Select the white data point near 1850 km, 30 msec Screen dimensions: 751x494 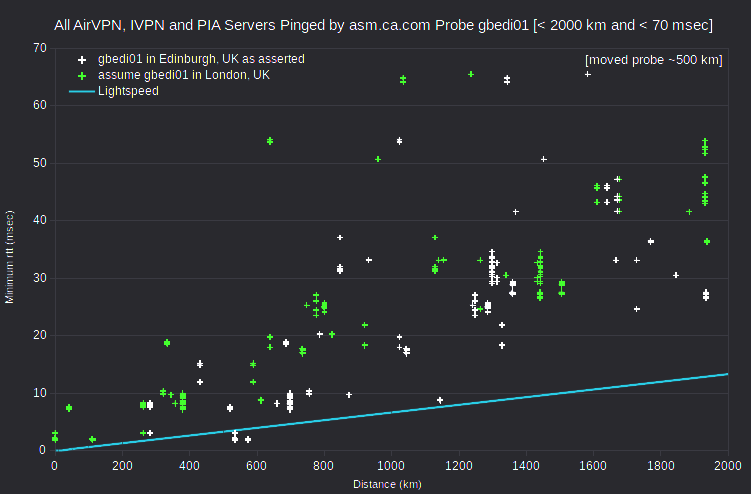676,275
